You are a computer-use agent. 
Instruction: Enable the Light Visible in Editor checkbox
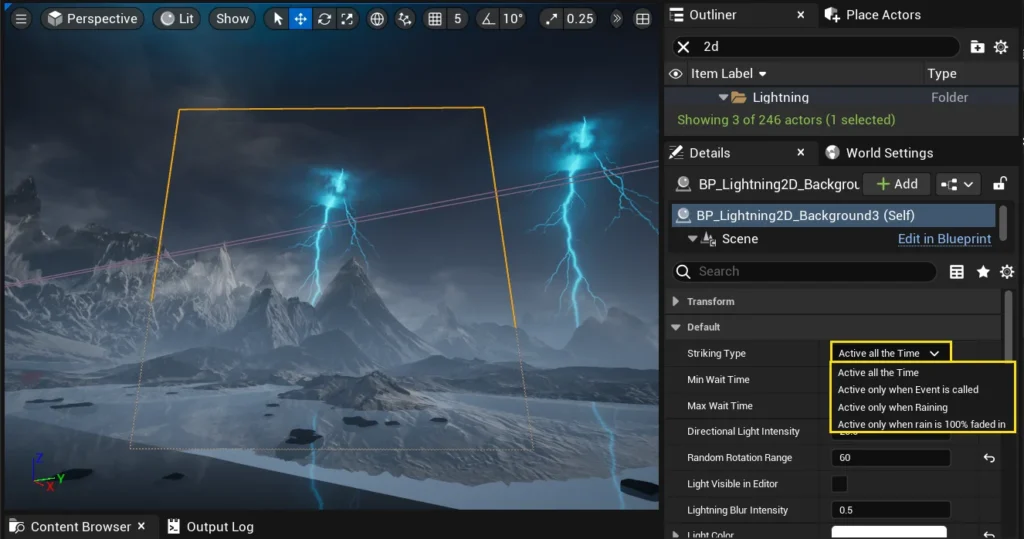(x=840, y=484)
